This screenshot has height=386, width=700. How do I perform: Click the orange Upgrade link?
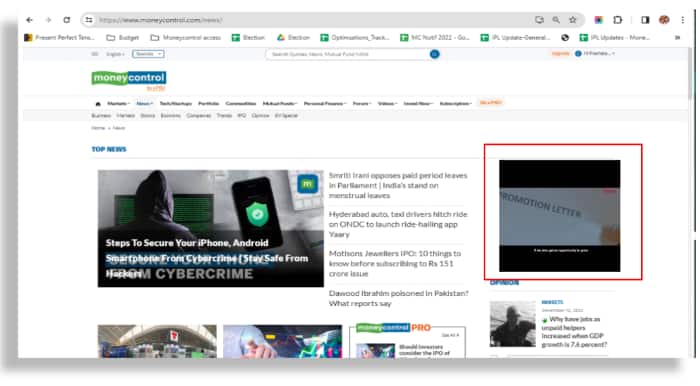(560, 54)
